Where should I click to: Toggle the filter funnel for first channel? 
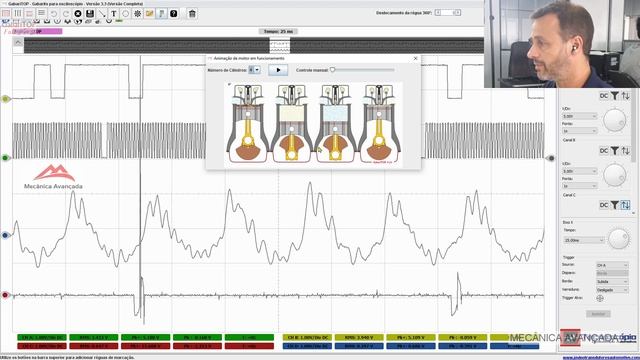615,96
